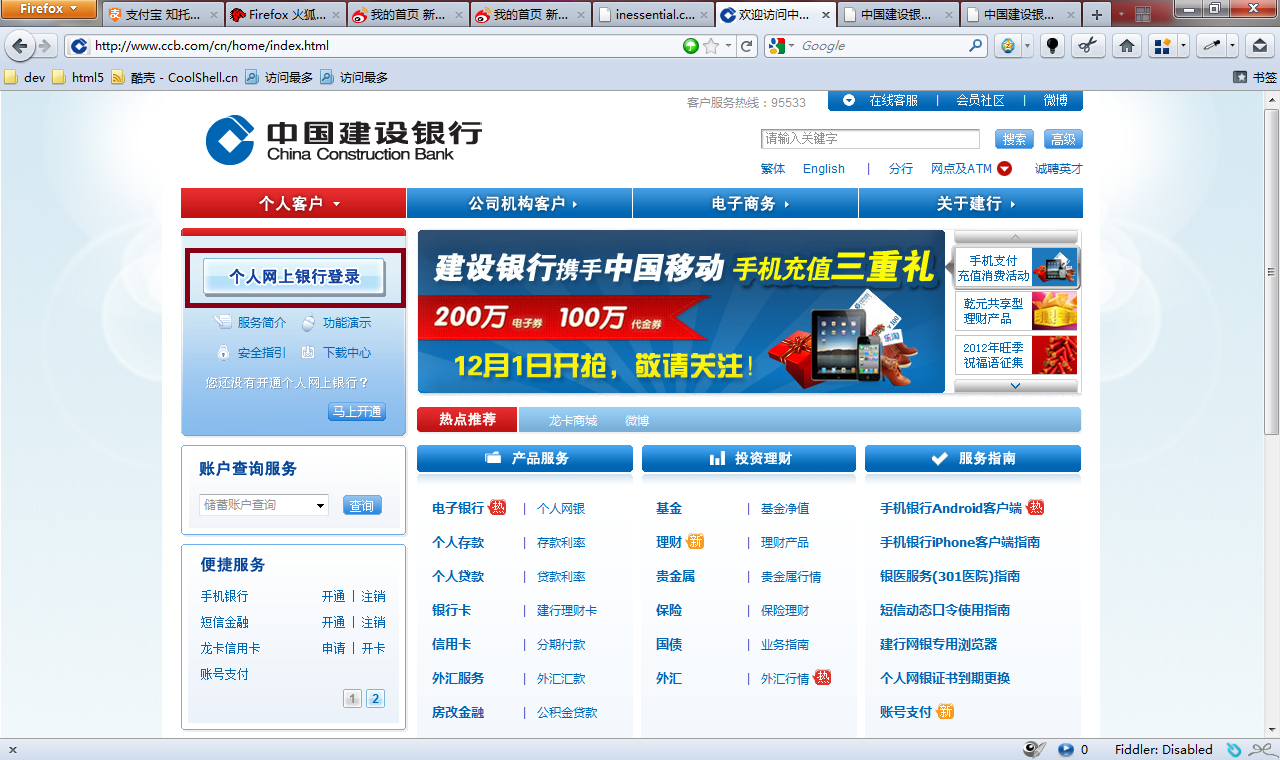Viewport: 1280px width, 760px height.
Task: Click the 手机充值三重礼 main banner
Action: click(x=681, y=311)
